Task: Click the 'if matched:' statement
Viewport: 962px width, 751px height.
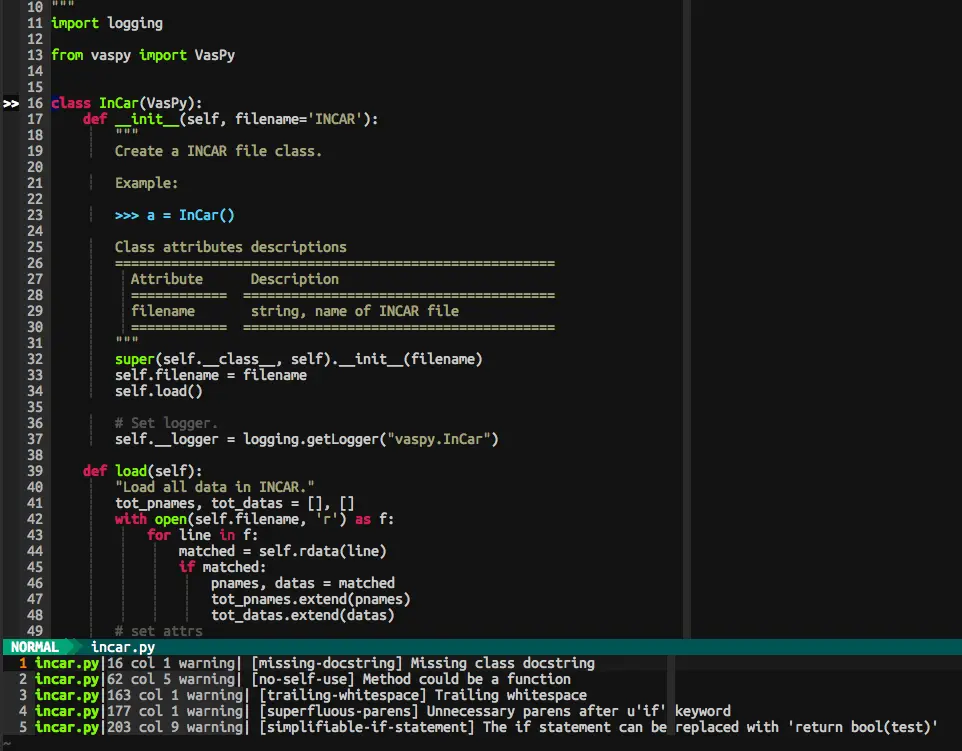Action: pyautogui.click(x=223, y=567)
